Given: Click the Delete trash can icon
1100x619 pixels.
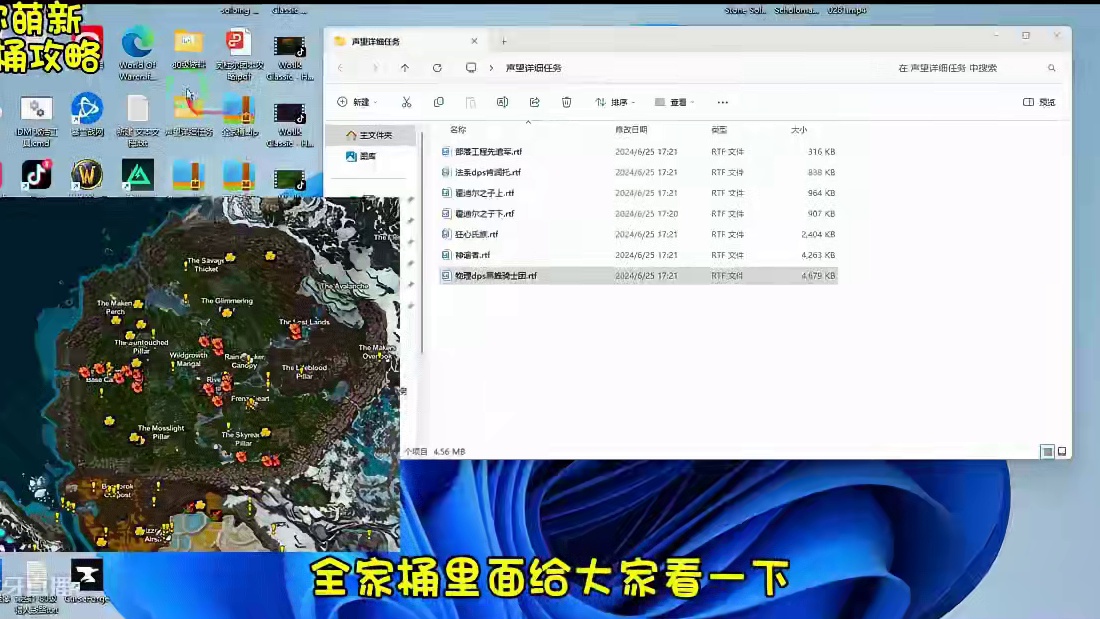Looking at the screenshot, I should tap(566, 102).
